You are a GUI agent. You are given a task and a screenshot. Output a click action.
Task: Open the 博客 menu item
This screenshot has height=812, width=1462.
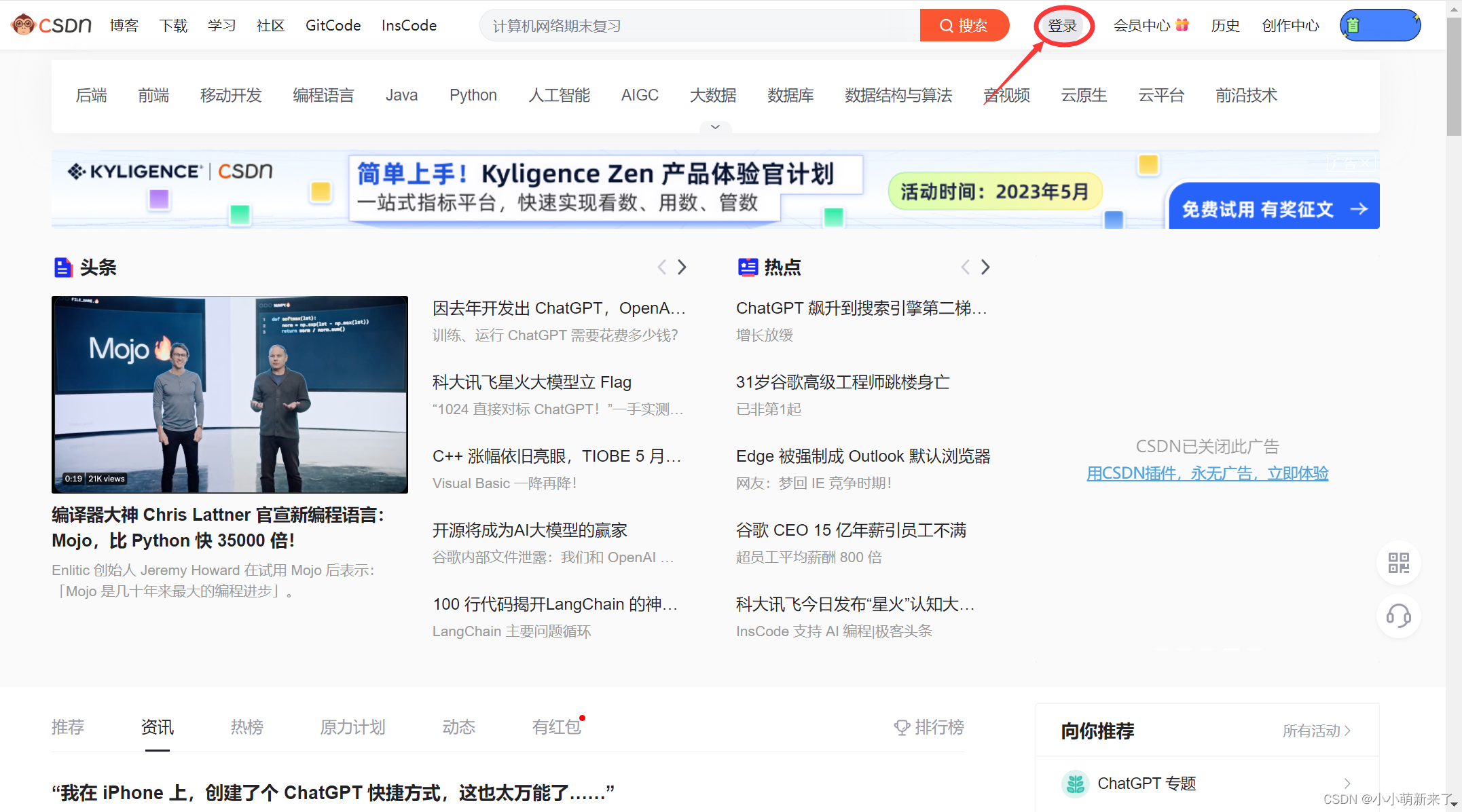pos(124,25)
